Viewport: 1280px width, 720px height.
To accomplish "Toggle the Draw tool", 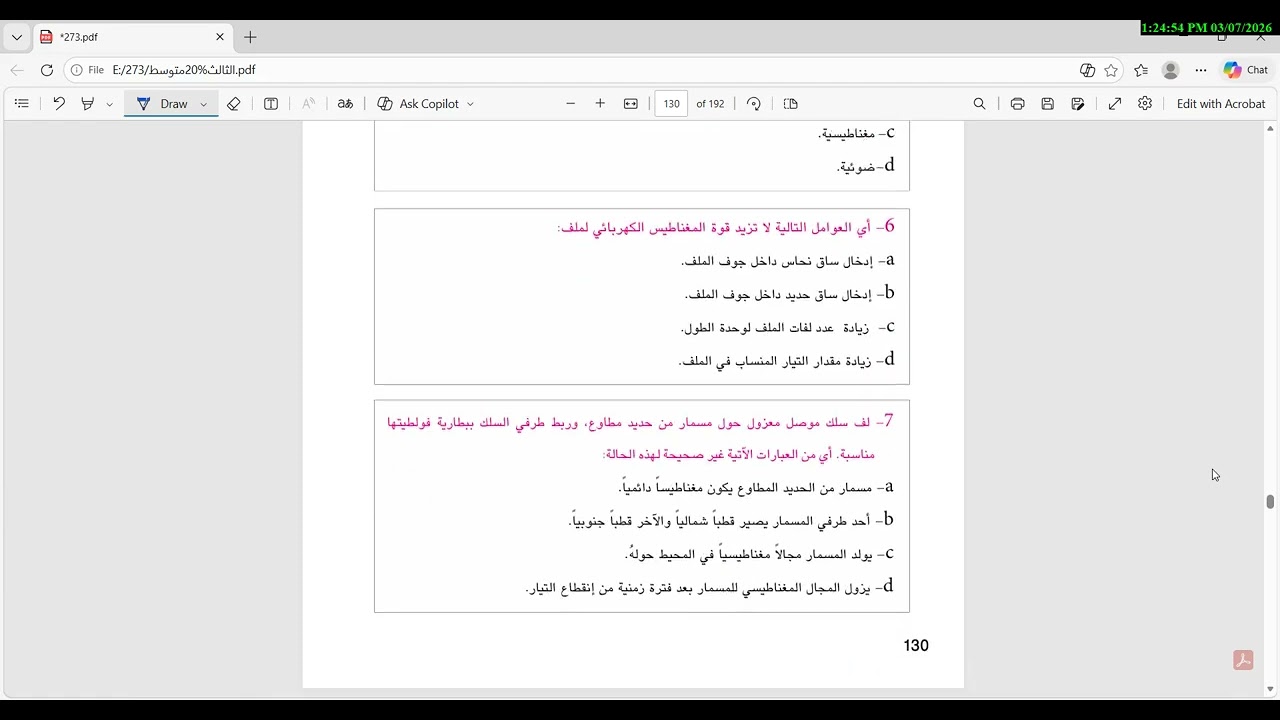I will (x=162, y=104).
